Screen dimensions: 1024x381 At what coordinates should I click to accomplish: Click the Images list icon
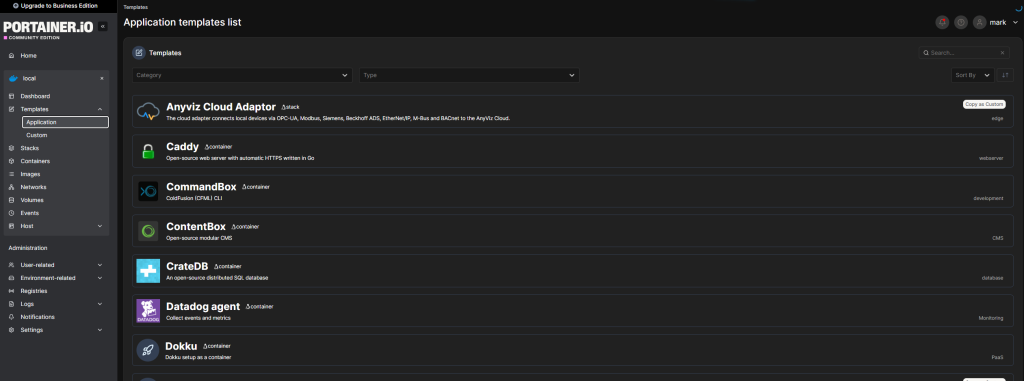[11, 174]
